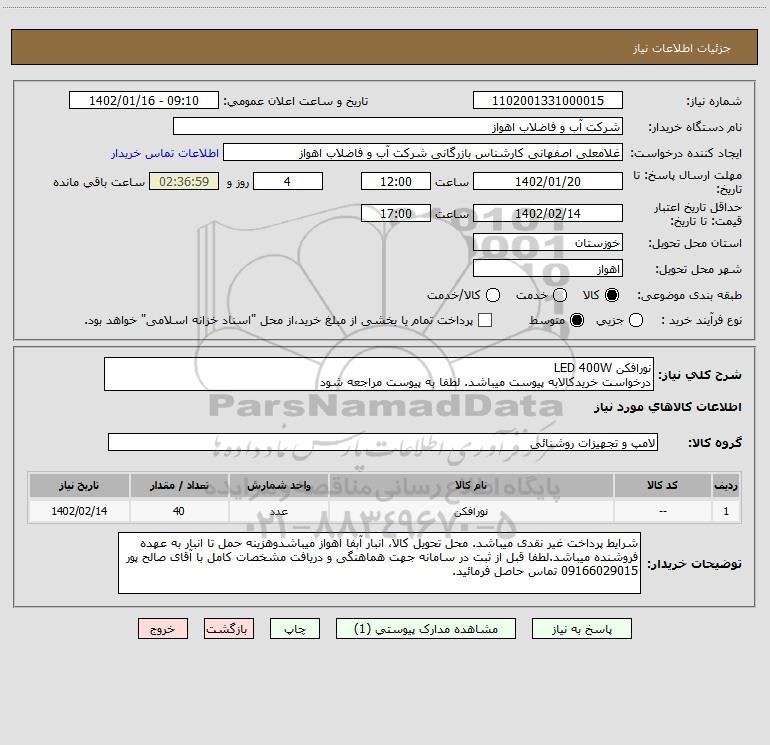Click the validity time field 17:00

pyautogui.click(x=396, y=213)
